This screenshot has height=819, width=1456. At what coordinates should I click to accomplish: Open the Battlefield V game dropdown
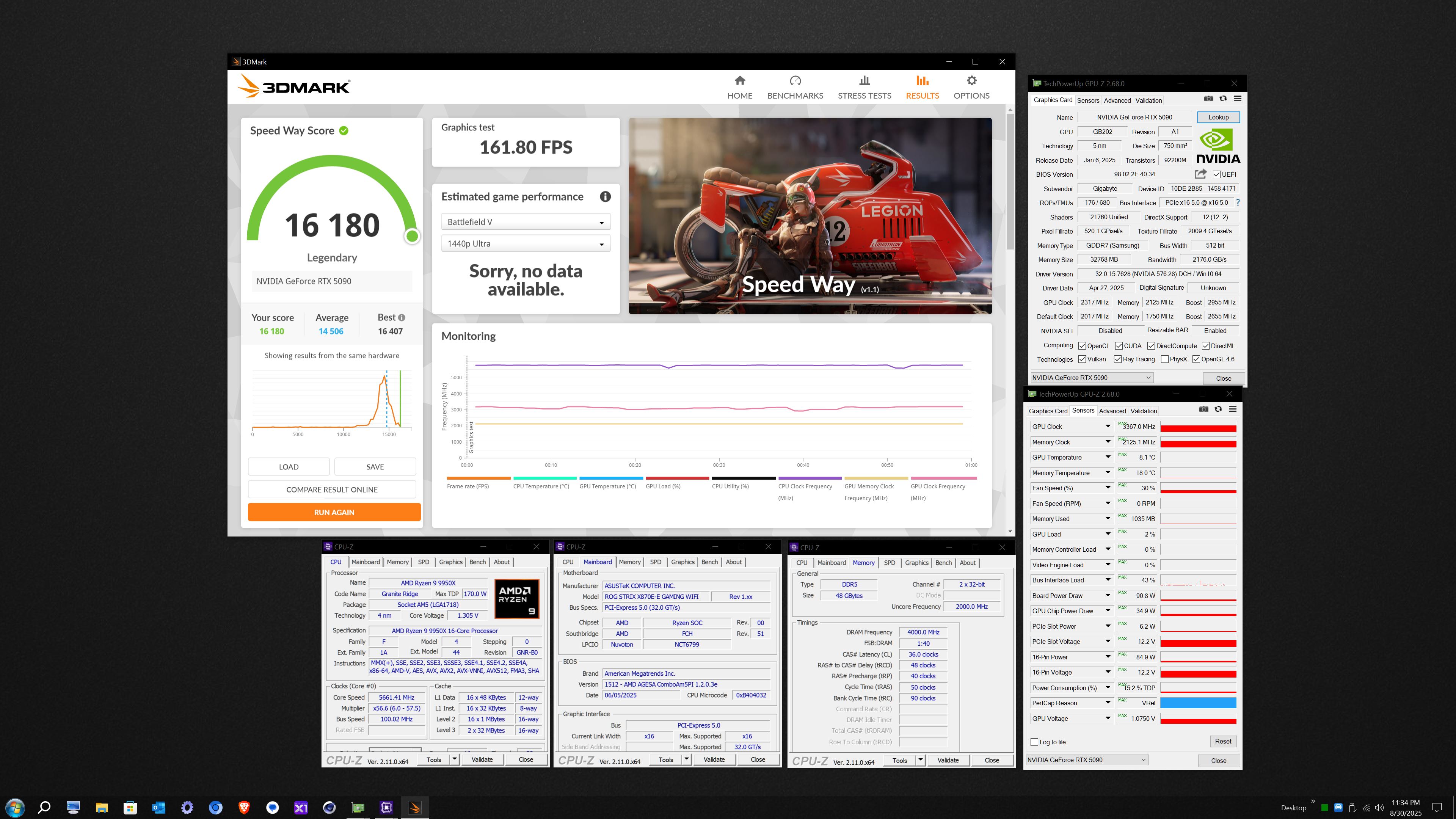[x=526, y=222]
